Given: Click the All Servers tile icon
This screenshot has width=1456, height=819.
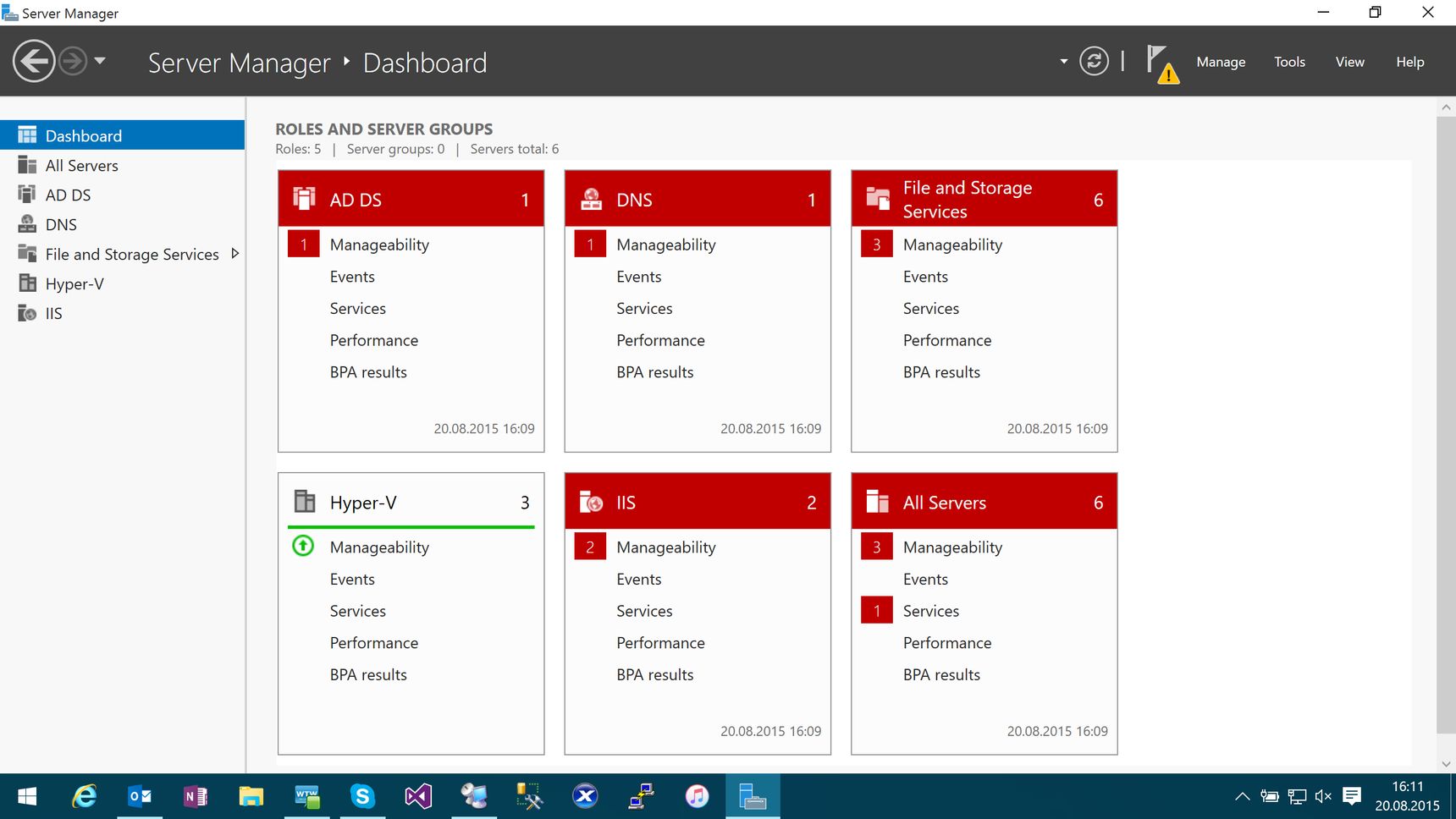Looking at the screenshot, I should pyautogui.click(x=878, y=502).
